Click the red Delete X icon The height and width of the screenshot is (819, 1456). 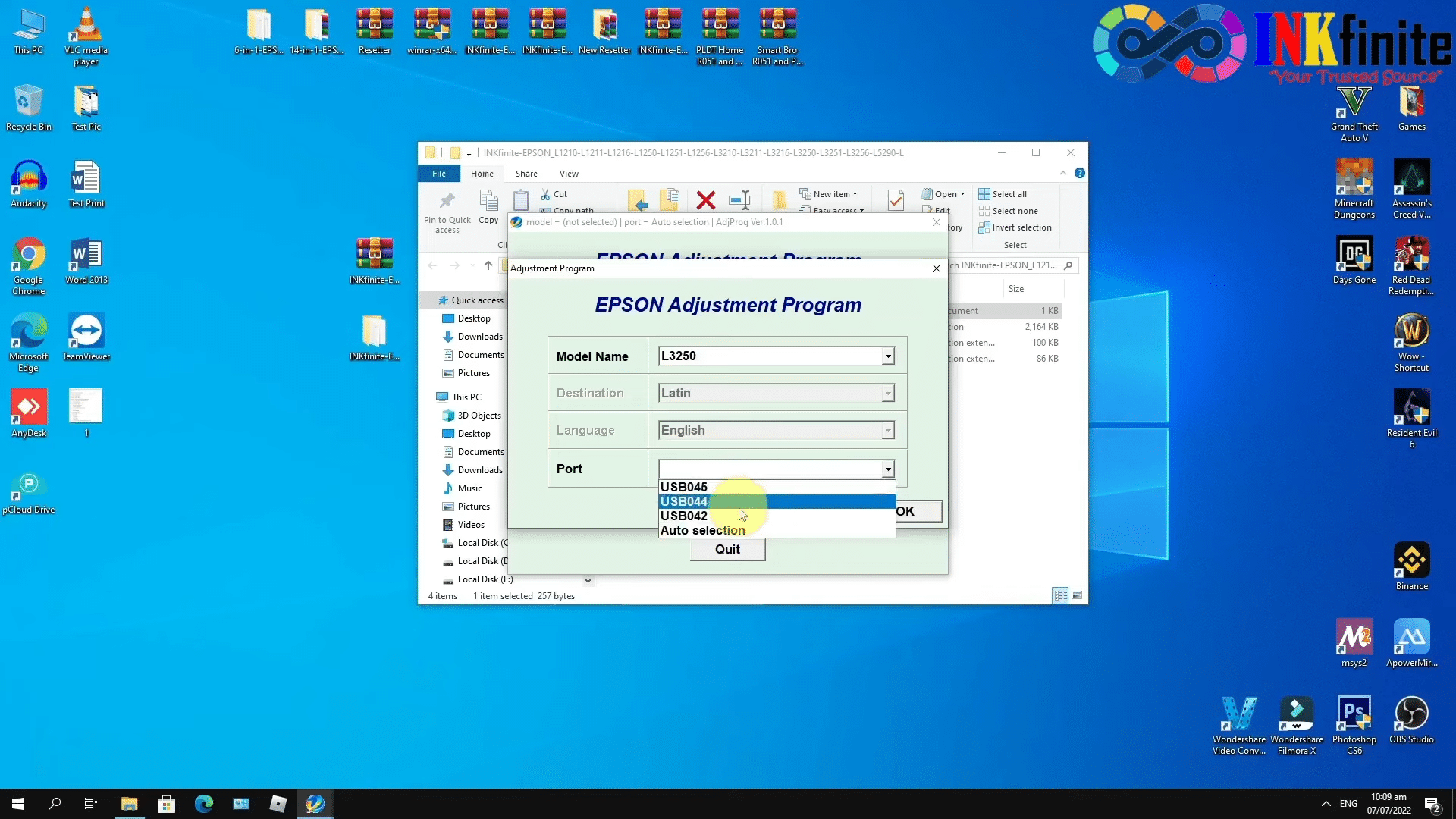[706, 200]
